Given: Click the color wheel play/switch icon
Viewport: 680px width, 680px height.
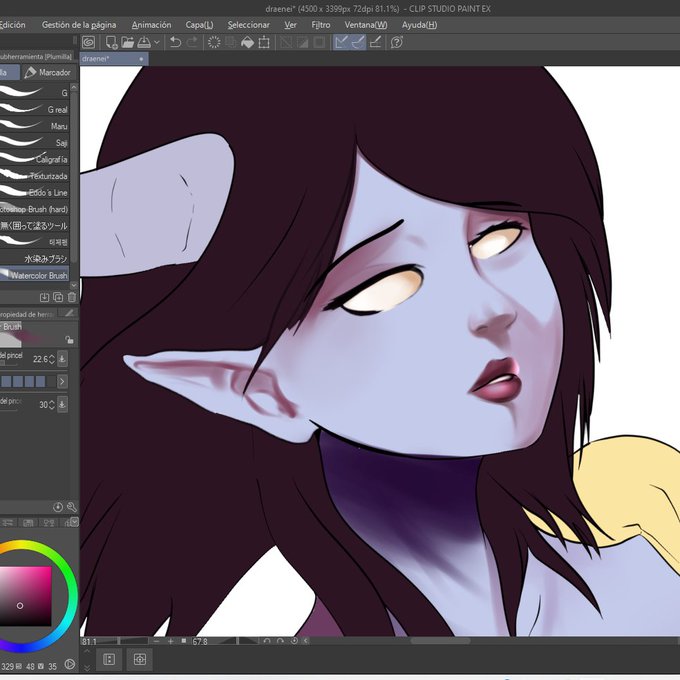Looking at the screenshot, I should tap(69, 664).
